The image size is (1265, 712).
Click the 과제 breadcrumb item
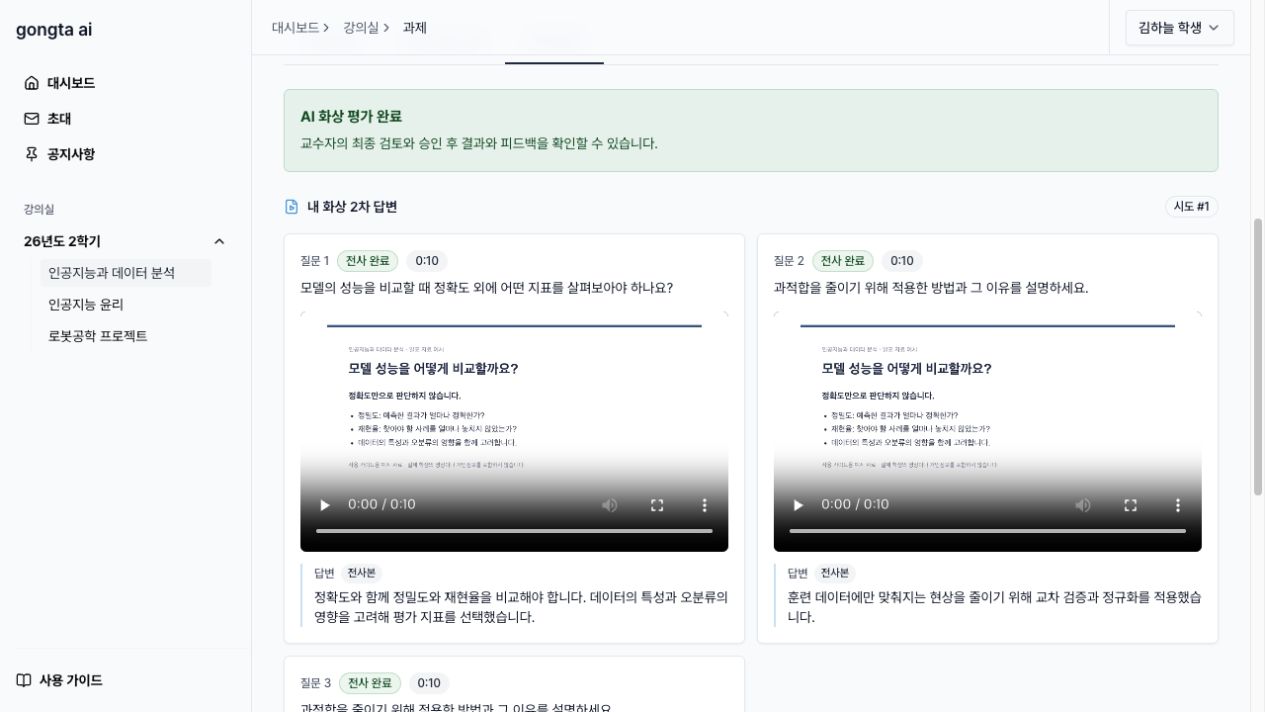[x=415, y=28]
